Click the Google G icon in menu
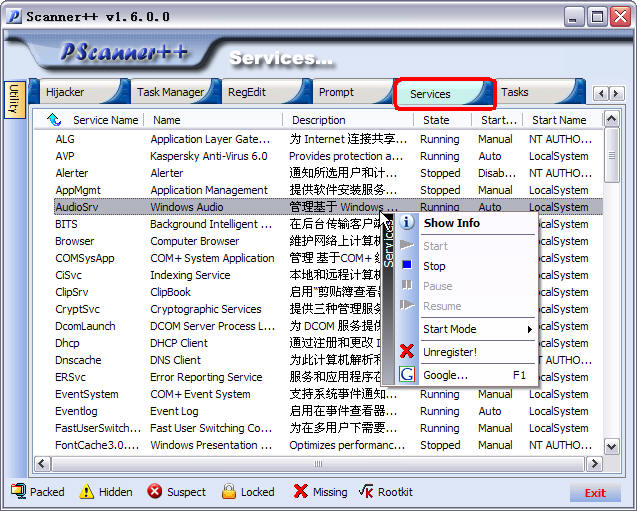Viewport: 637px width, 511px height. (407, 375)
